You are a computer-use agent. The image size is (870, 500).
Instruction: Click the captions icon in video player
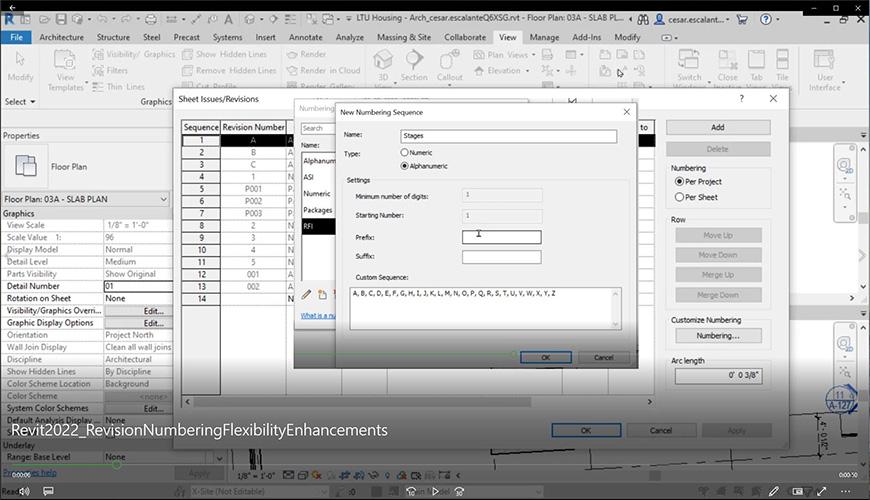pos(48,491)
